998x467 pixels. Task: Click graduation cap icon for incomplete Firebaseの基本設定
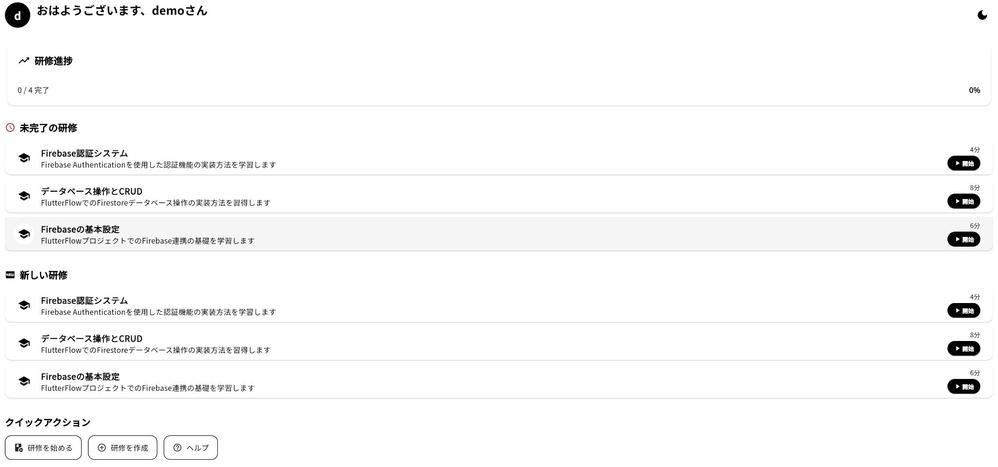(24, 234)
